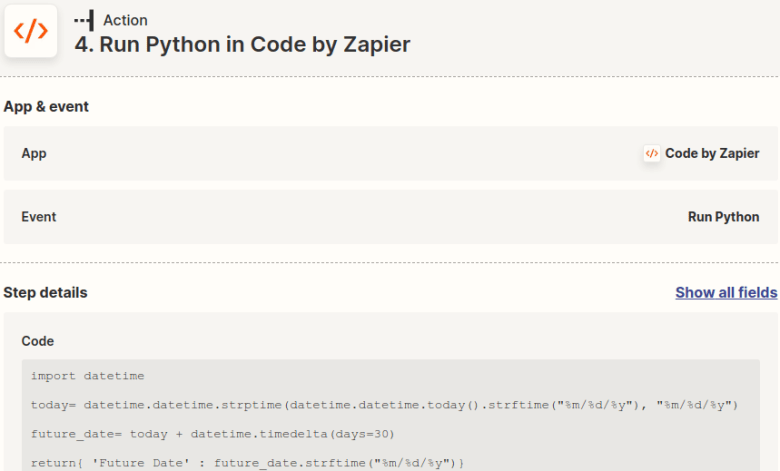Click the Action label in the header
The width and height of the screenshot is (780, 471).
click(125, 20)
